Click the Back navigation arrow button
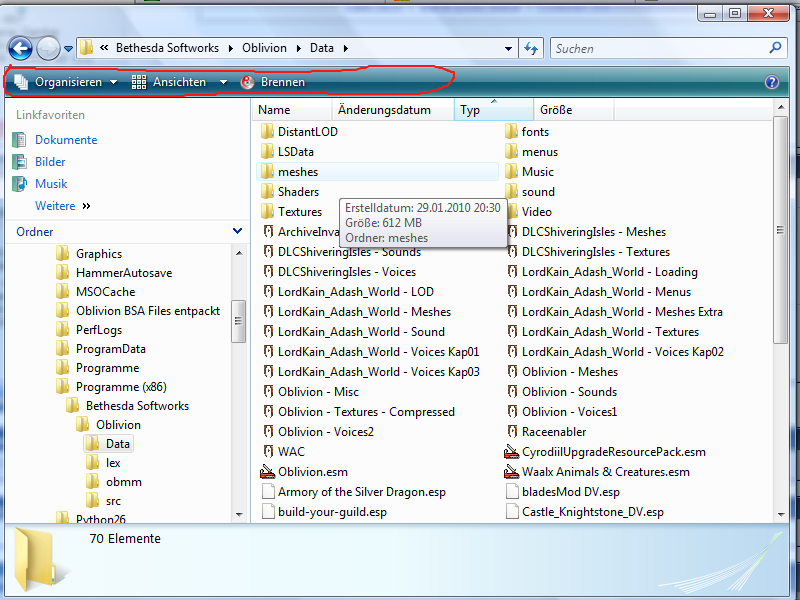 (21, 48)
